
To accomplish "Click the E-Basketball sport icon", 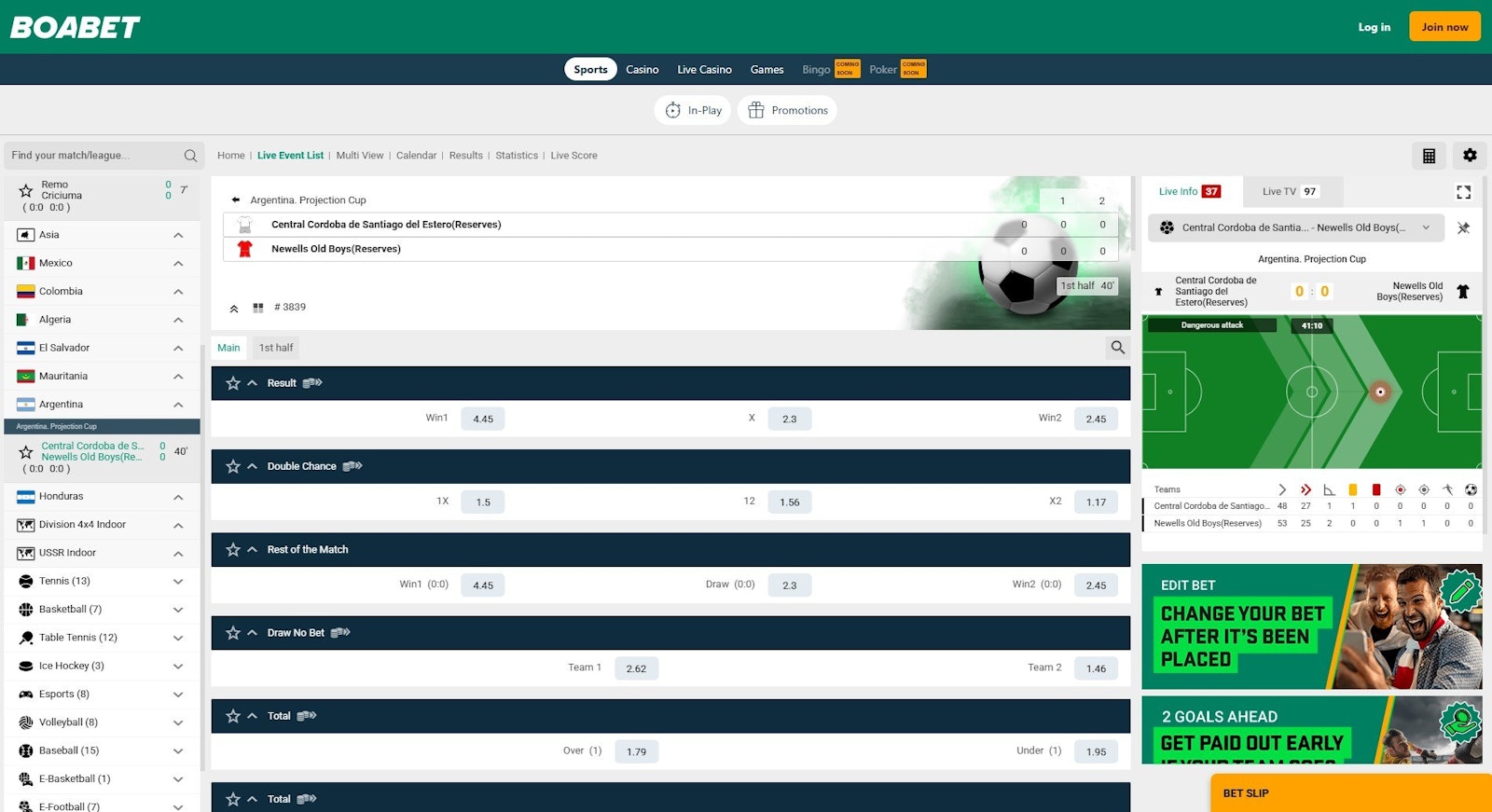I will tap(26, 779).
